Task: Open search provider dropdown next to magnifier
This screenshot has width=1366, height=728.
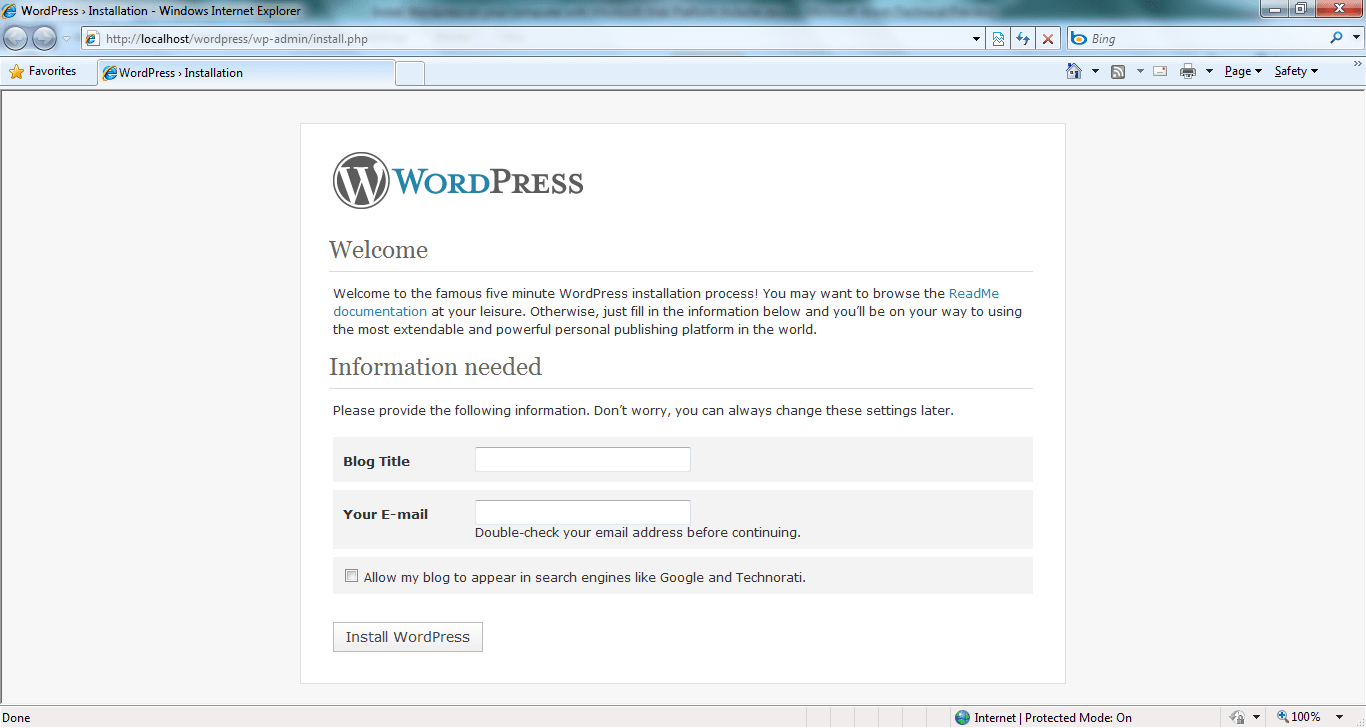Action: coord(1356,39)
